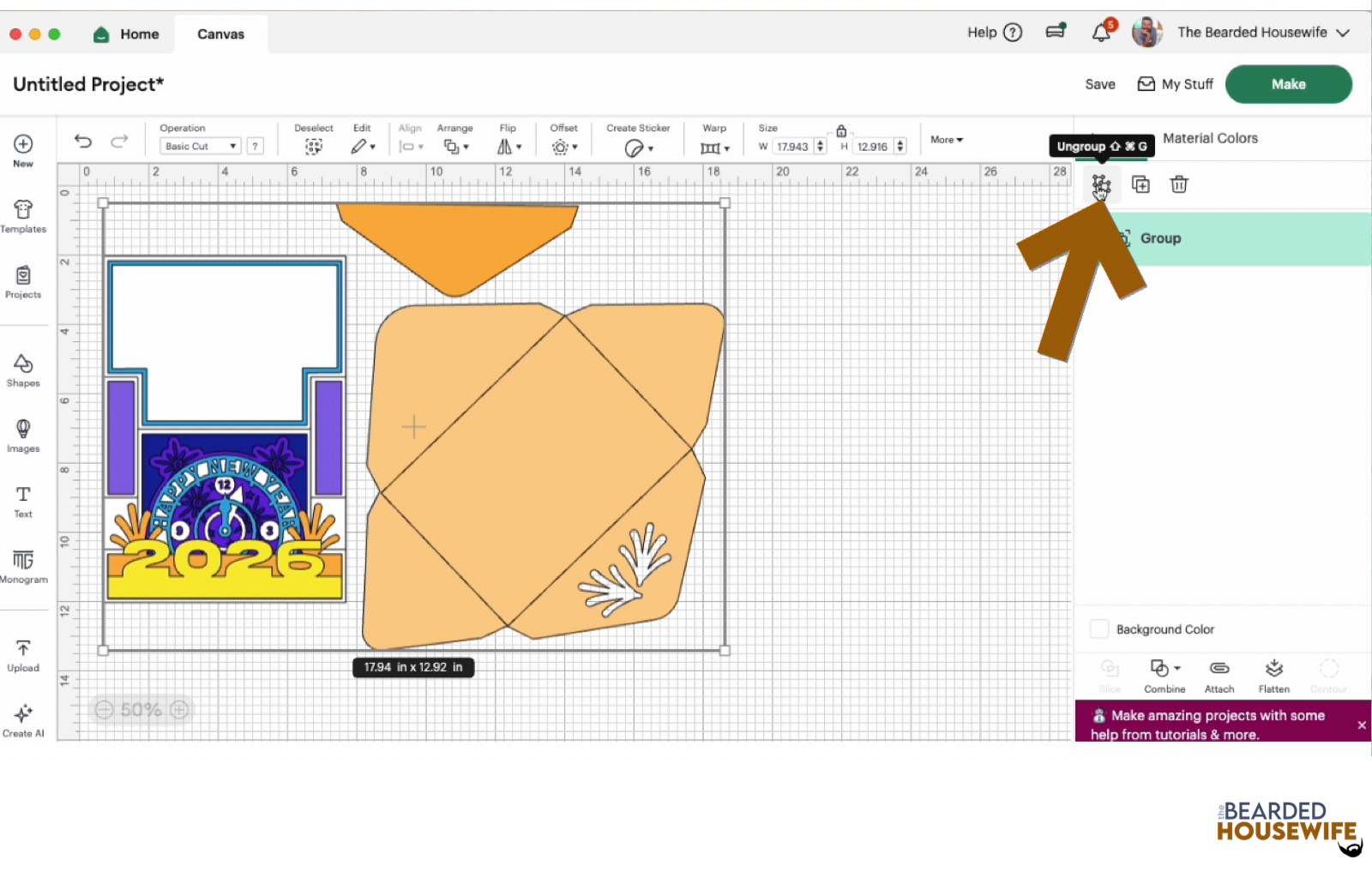Duplicate the selection using the copy icon

(x=1140, y=184)
